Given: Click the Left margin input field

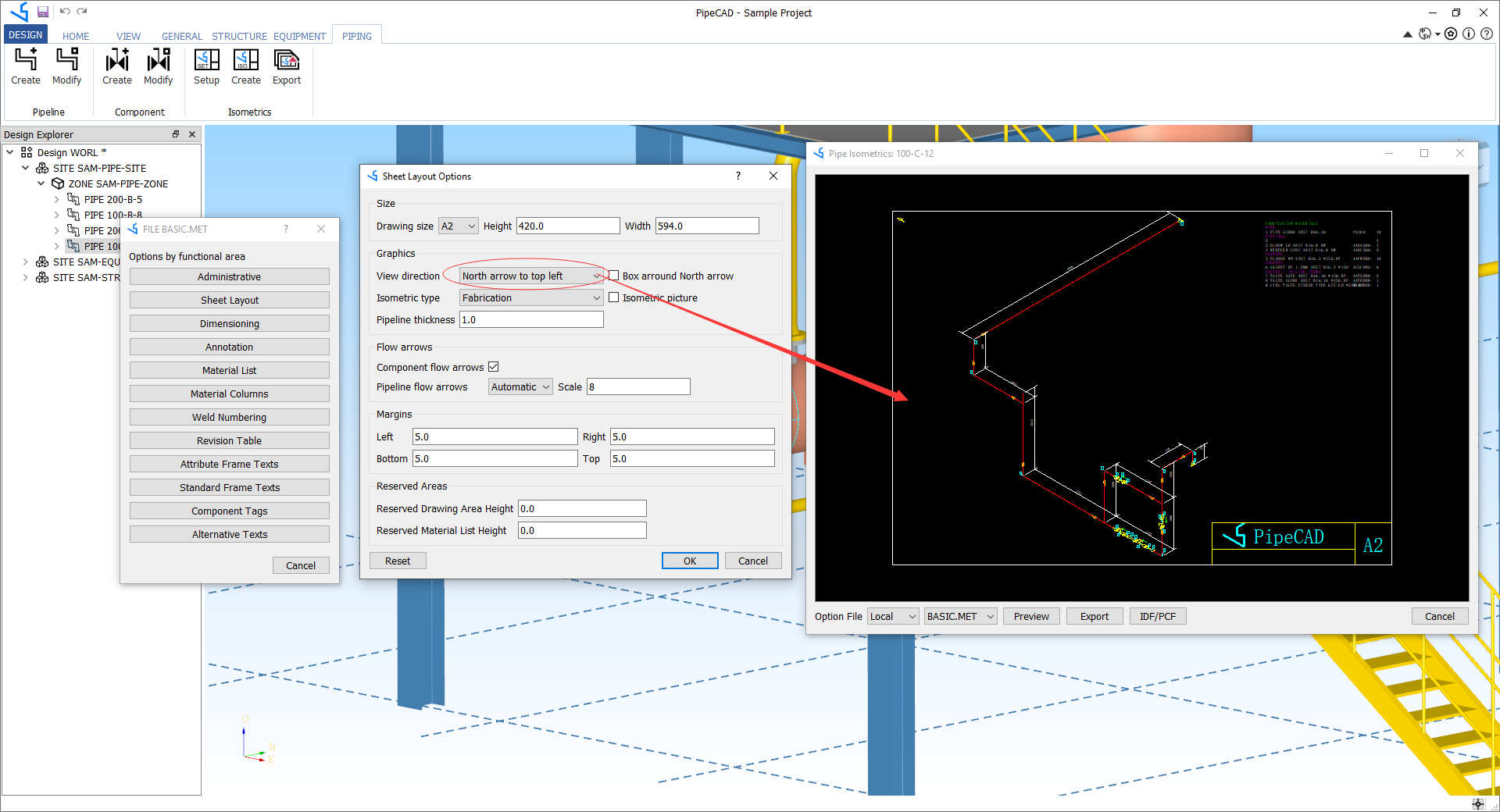Looking at the screenshot, I should [x=495, y=436].
